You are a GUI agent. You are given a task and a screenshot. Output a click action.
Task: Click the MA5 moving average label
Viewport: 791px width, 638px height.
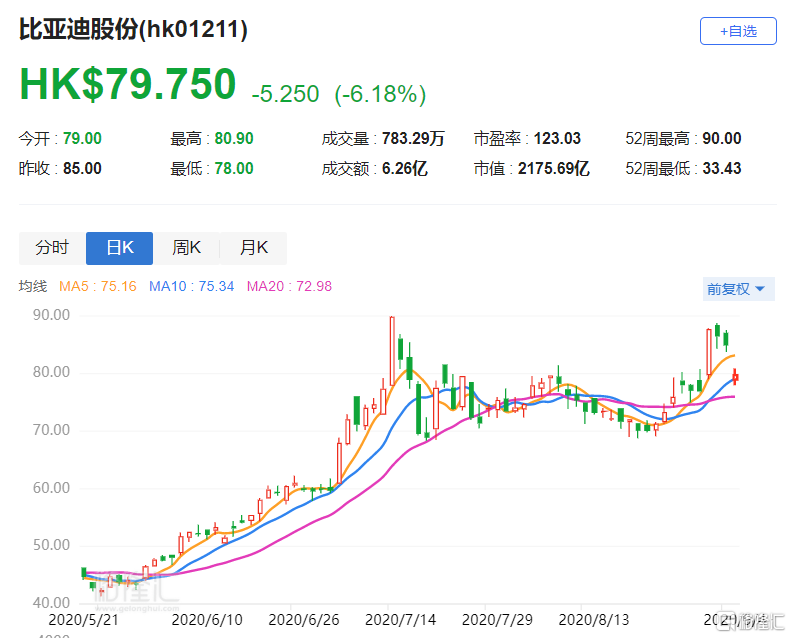(97, 286)
